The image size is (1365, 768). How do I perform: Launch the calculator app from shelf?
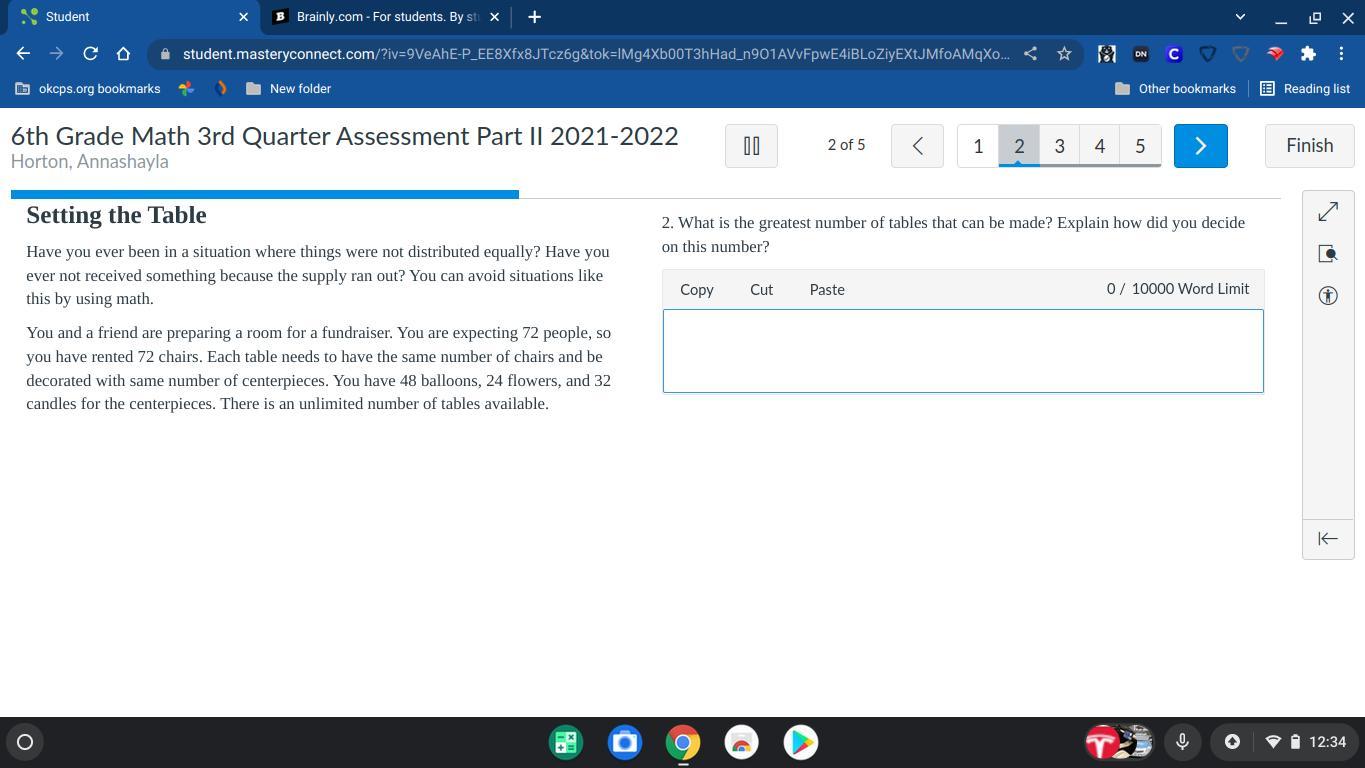[566, 742]
